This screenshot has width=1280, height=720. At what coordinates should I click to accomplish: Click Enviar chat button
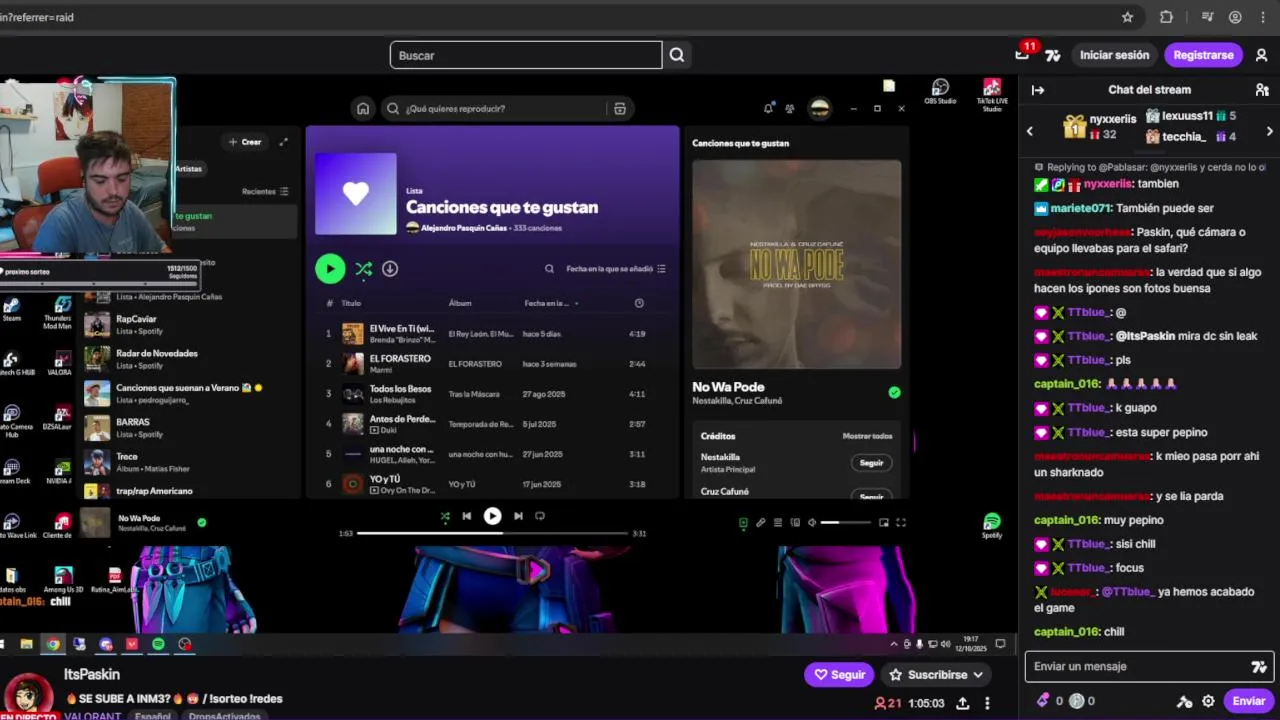click(x=1248, y=701)
